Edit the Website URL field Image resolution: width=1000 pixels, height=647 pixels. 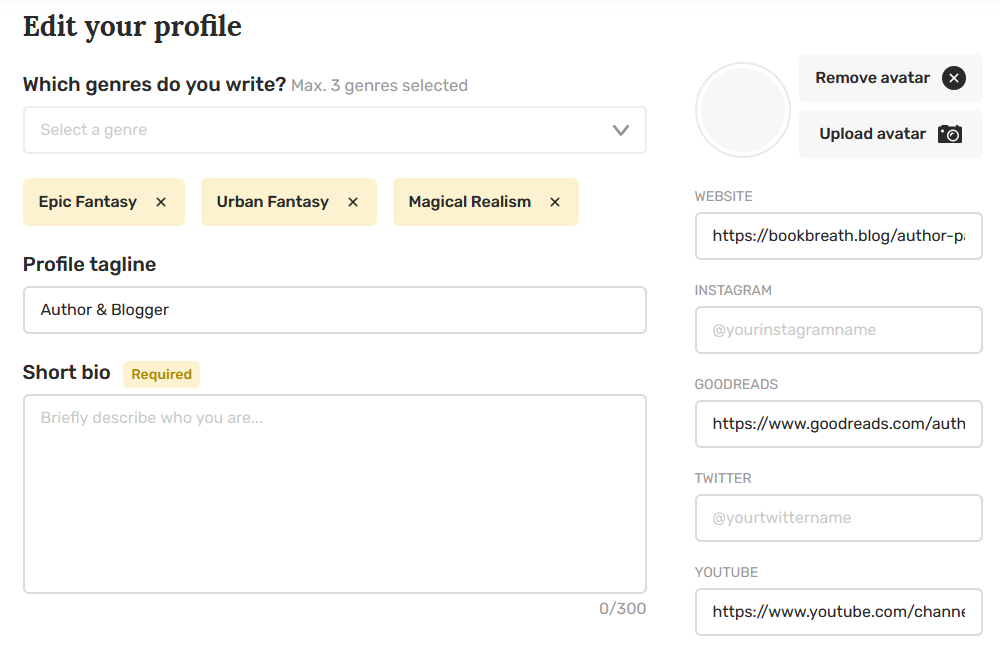pos(838,236)
